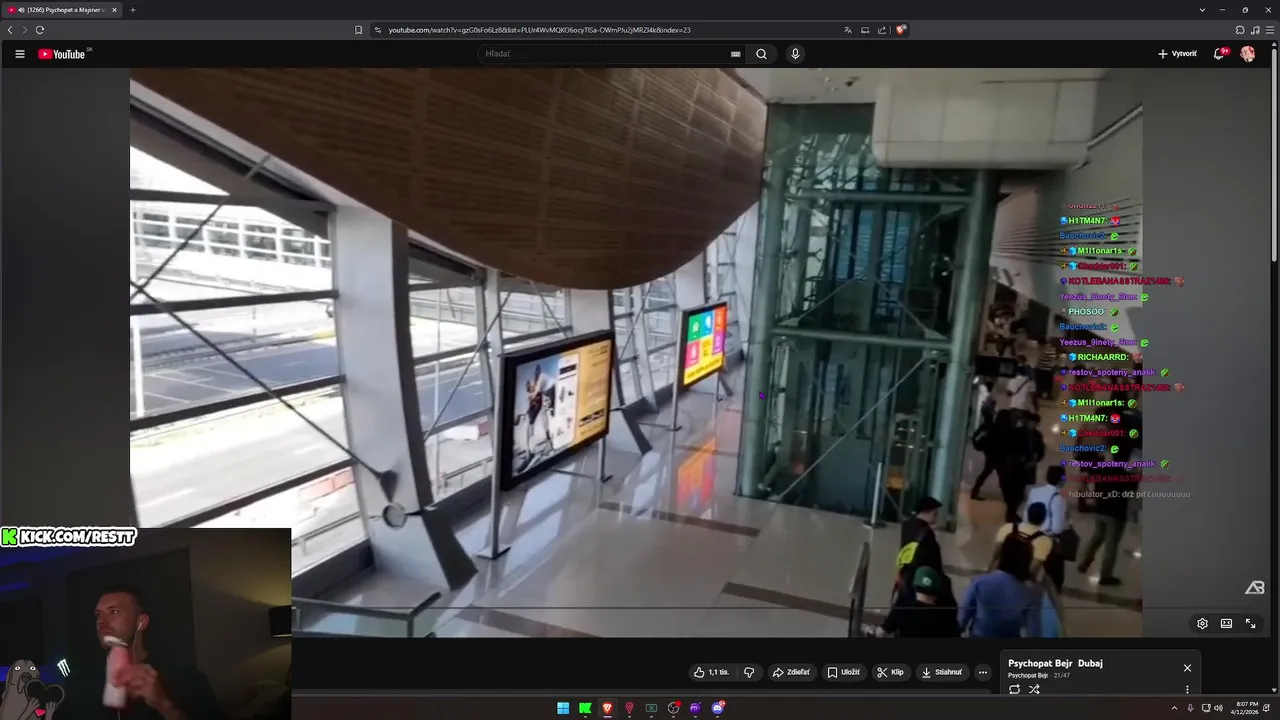The image size is (1280, 720).
Task: Bookmark this page with bookmark icon
Action: coord(358,30)
